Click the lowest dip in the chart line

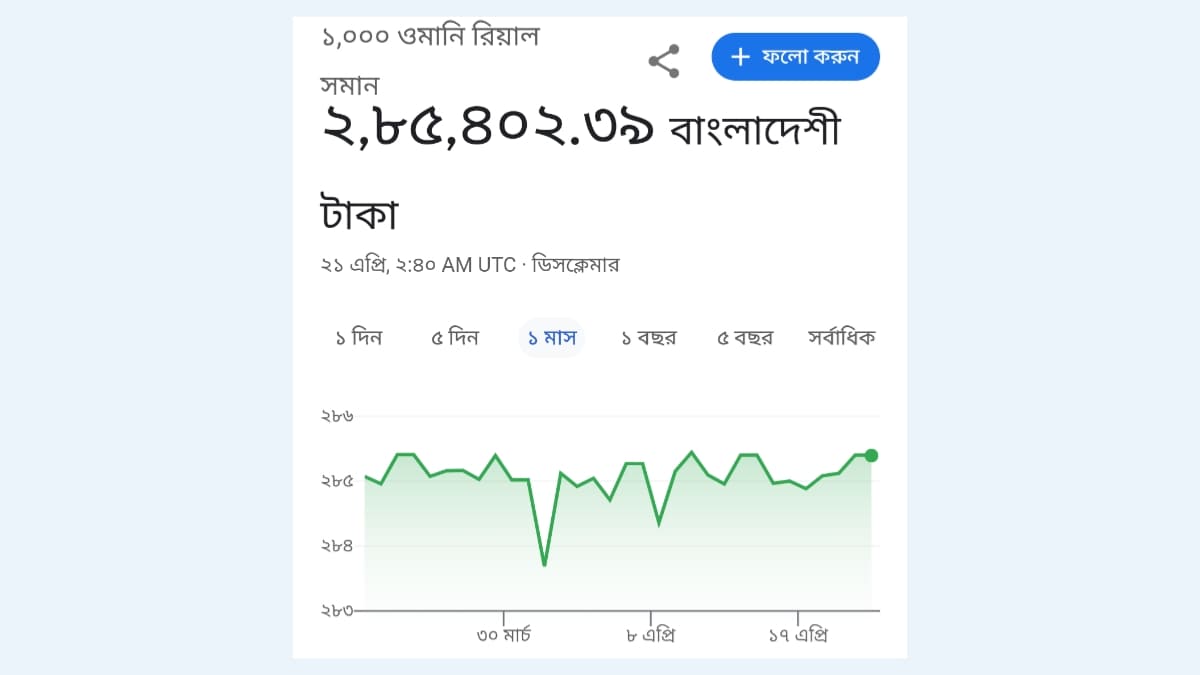pyautogui.click(x=544, y=565)
